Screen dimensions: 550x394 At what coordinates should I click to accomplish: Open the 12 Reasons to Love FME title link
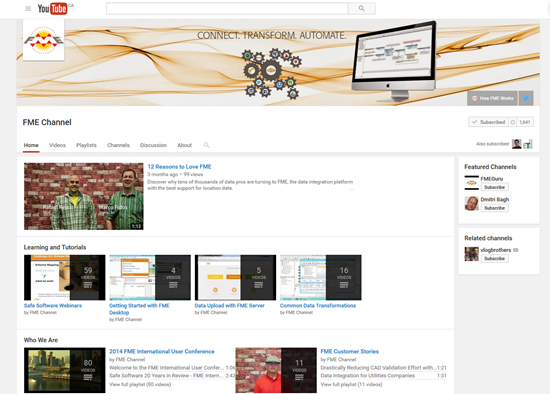179,167
